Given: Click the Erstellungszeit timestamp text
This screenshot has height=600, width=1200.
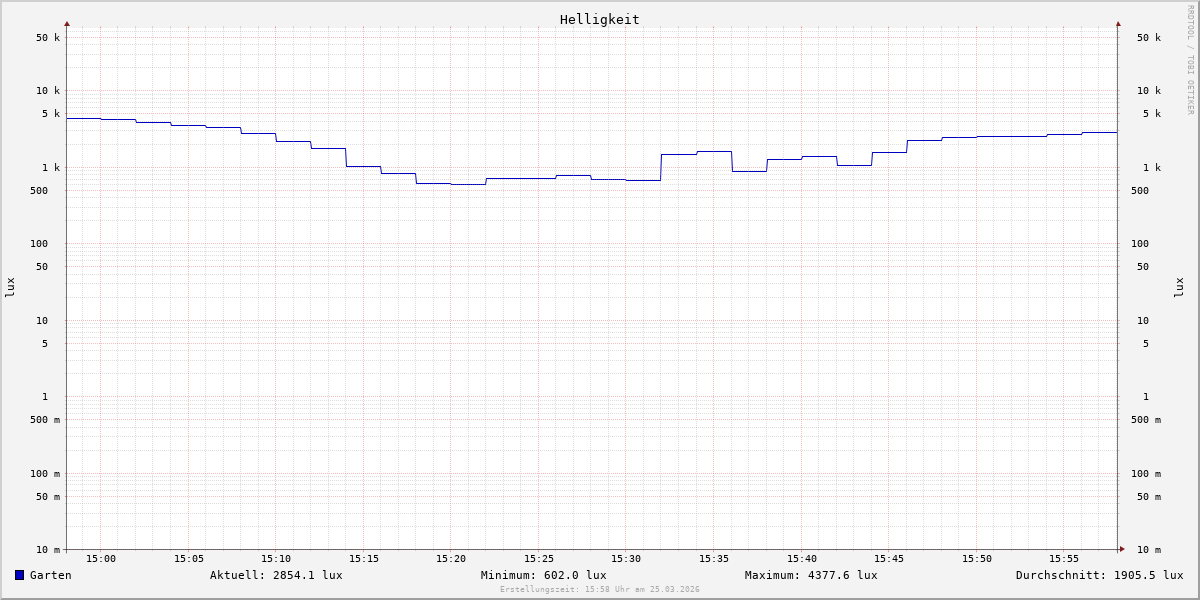Looking at the screenshot, I should point(599,590).
